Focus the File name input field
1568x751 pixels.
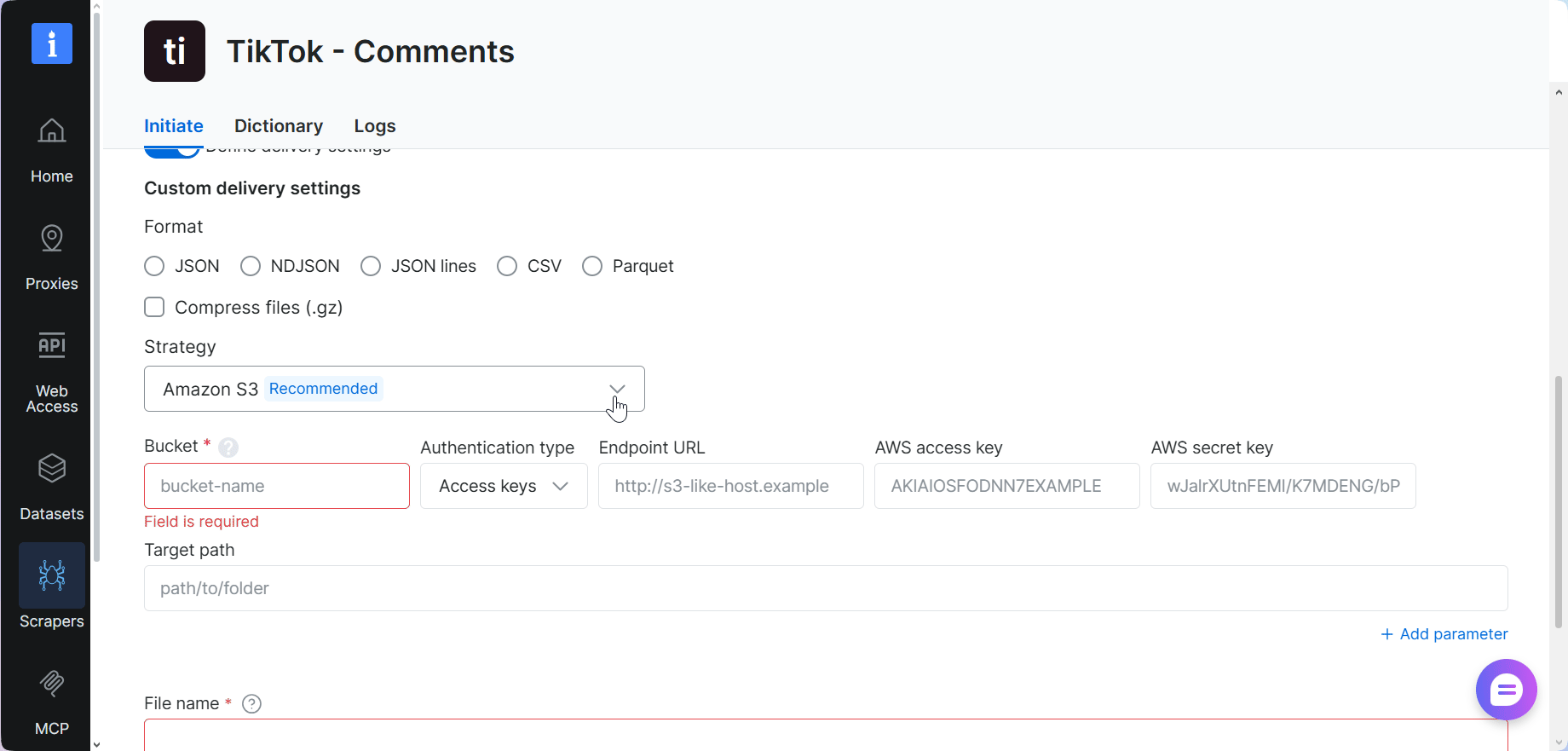coord(826,735)
